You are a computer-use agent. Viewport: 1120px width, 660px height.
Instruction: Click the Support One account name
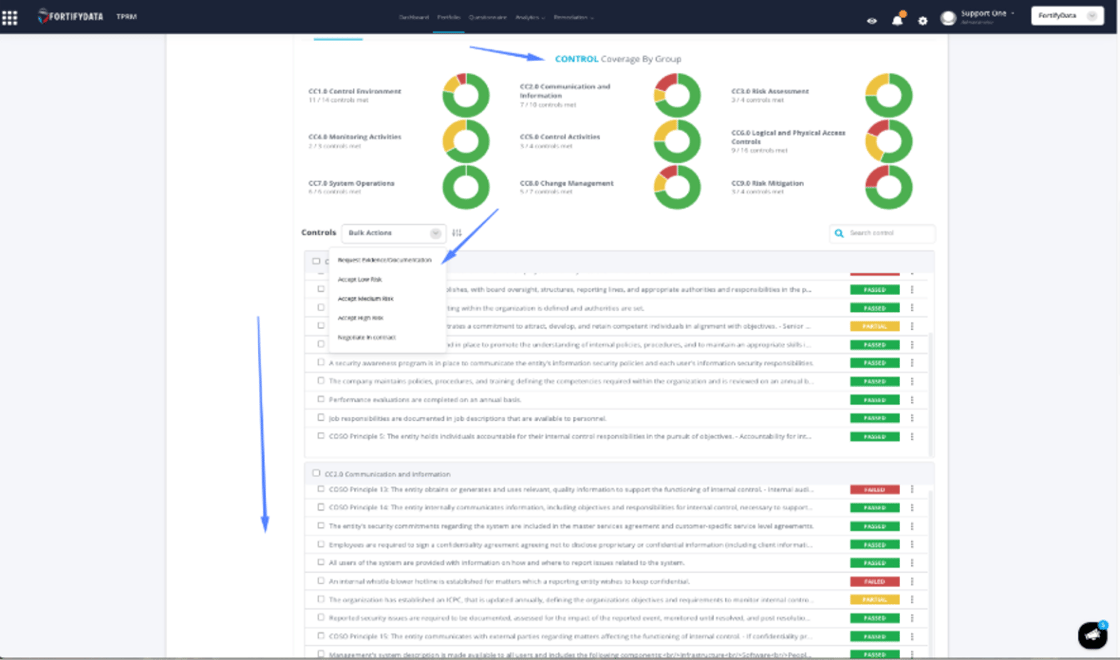click(x=984, y=14)
